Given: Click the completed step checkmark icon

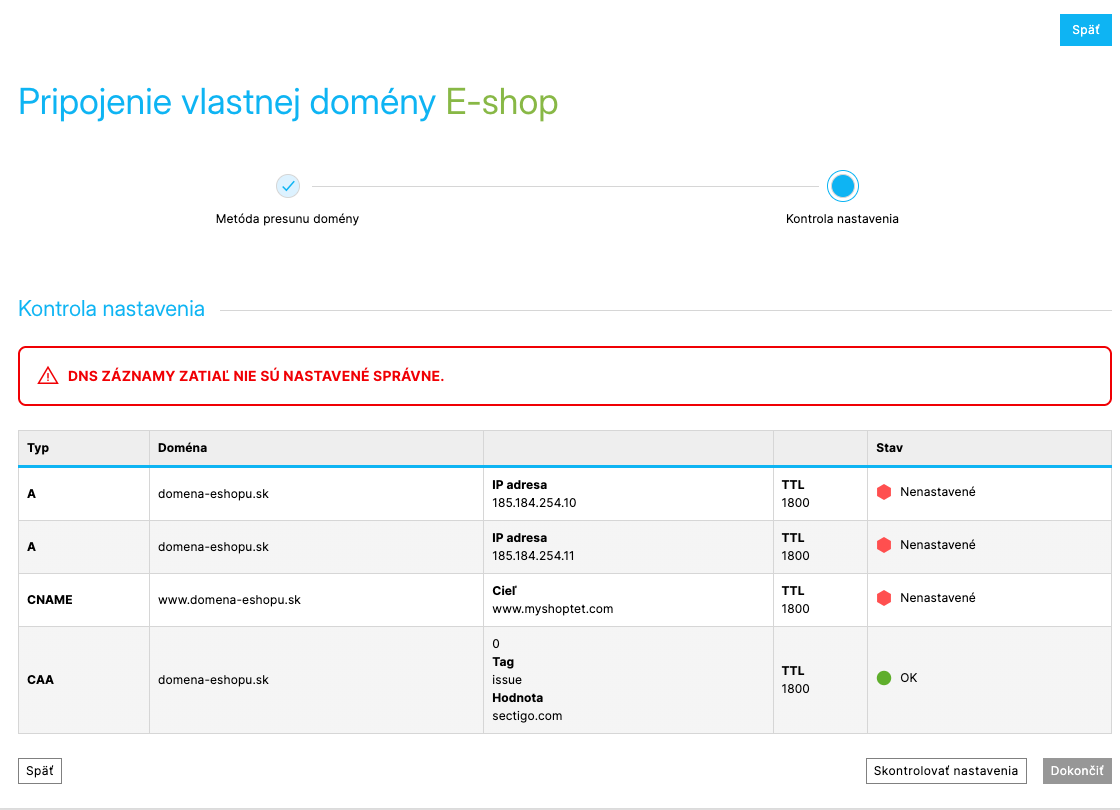Looking at the screenshot, I should pyautogui.click(x=288, y=186).
